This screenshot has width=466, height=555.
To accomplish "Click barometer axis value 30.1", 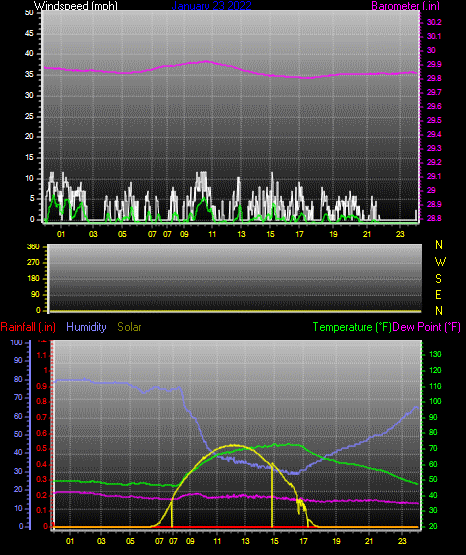I will 434,36.
